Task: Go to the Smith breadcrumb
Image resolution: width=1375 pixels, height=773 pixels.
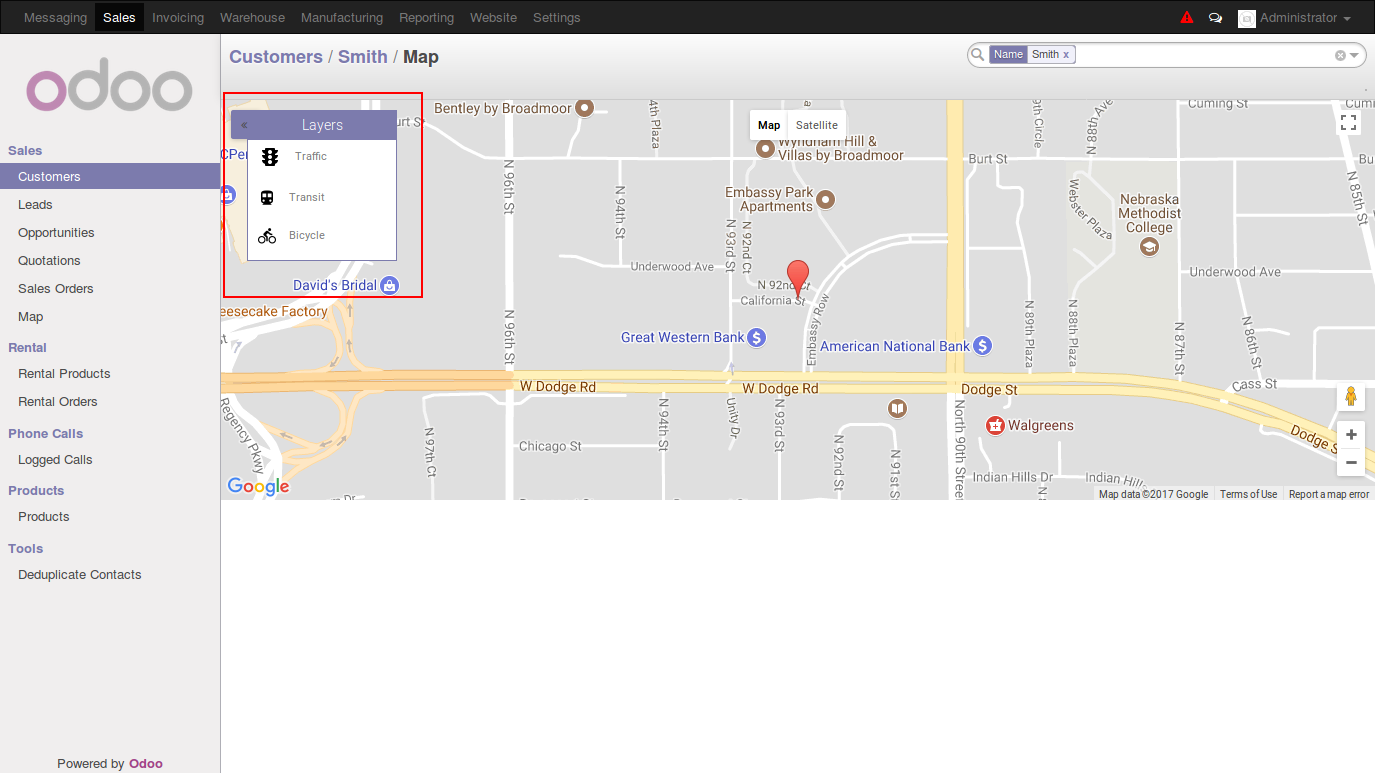Action: [x=363, y=57]
